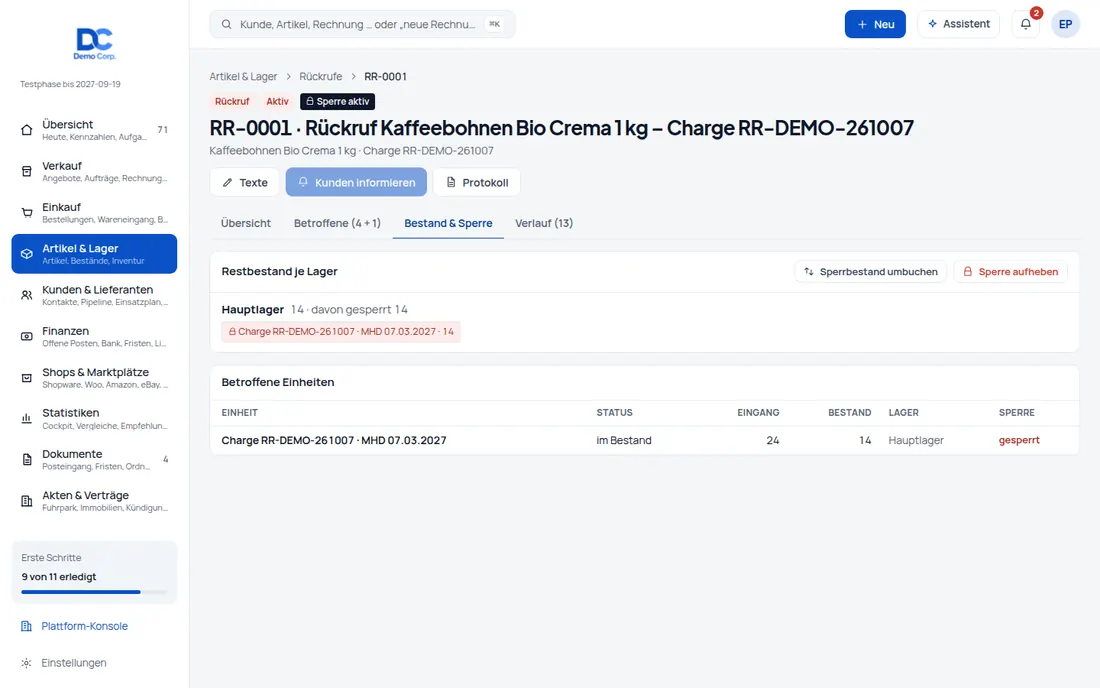Click the Dokumente badge count 4
Screen dimensions: 1100x688
click(166, 460)
